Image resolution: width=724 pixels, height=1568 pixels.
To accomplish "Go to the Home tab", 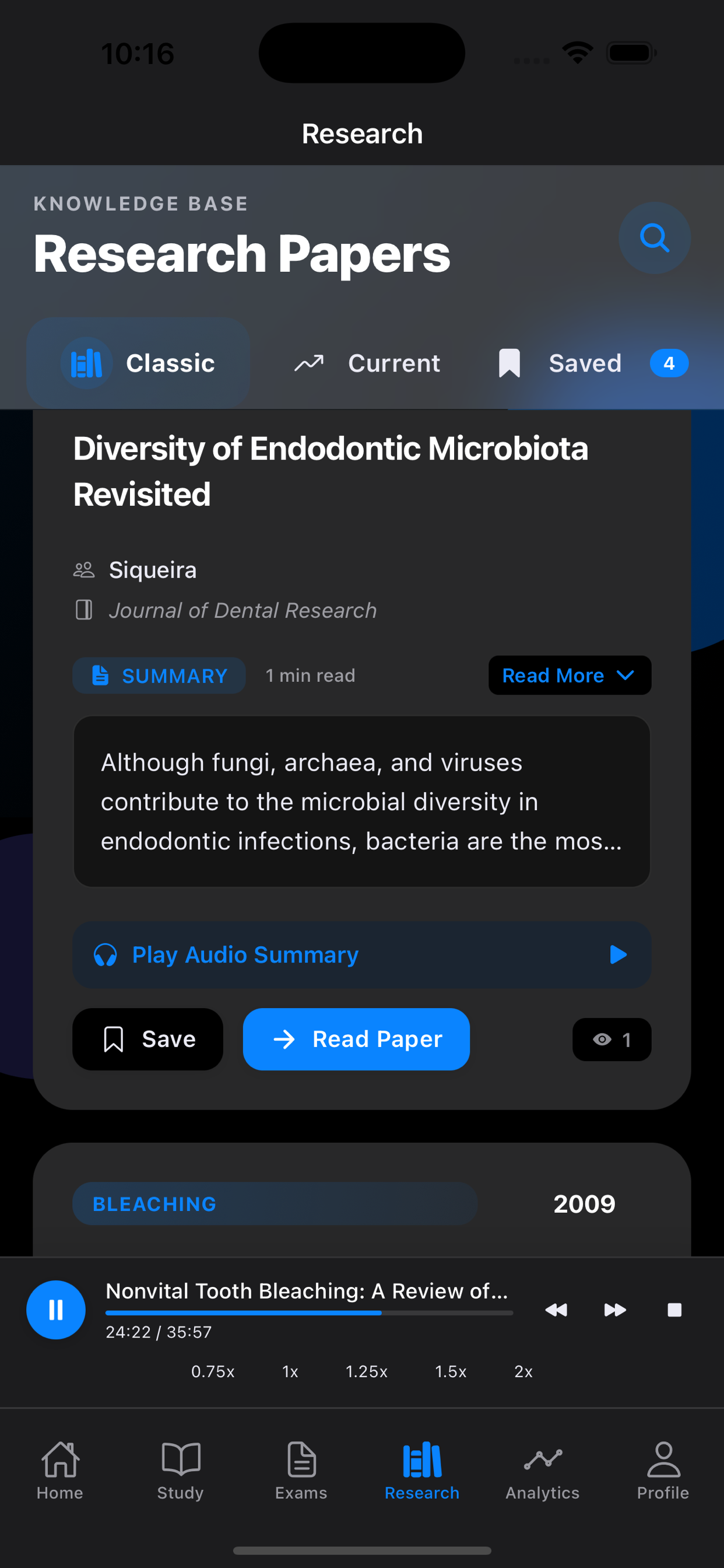I will 59,1469.
